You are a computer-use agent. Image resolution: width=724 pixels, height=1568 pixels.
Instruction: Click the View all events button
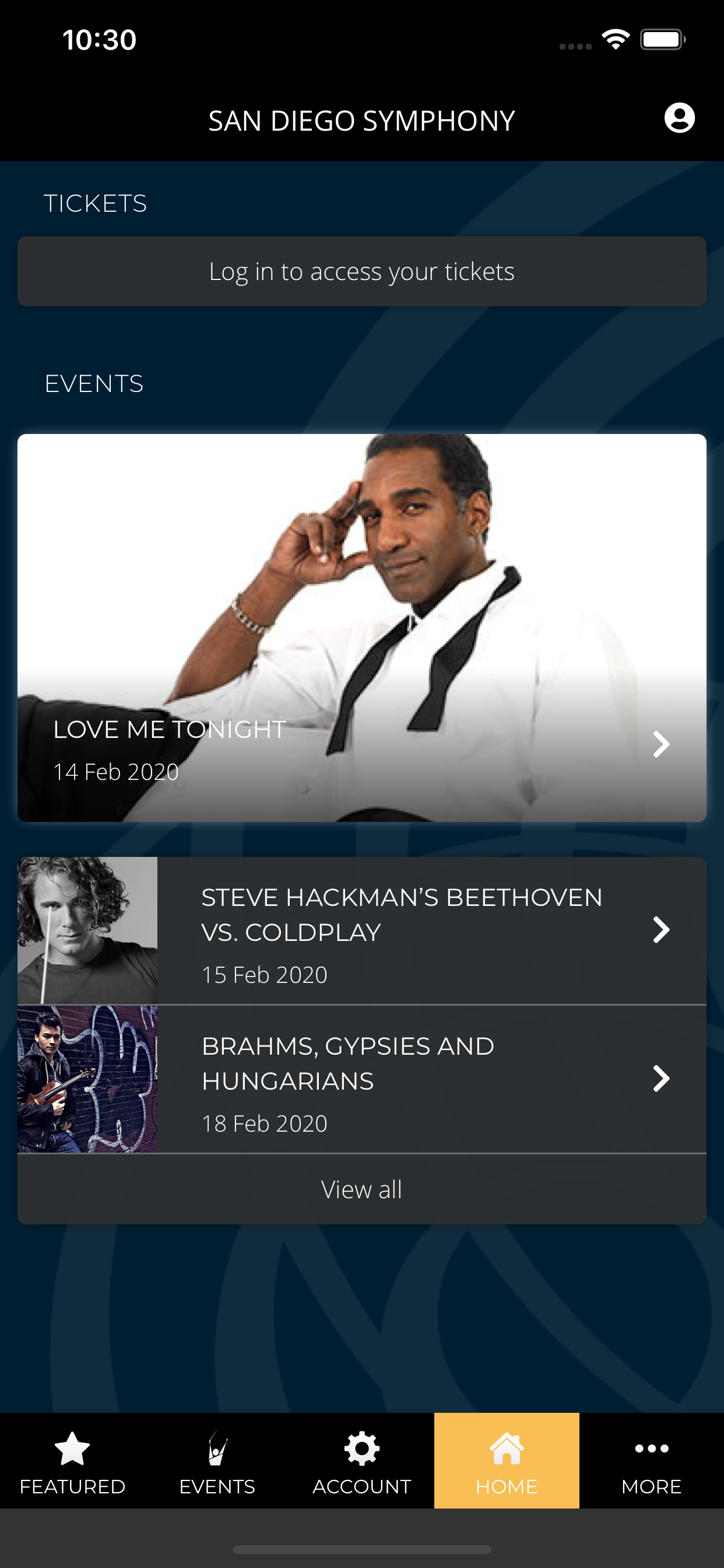tap(362, 1189)
